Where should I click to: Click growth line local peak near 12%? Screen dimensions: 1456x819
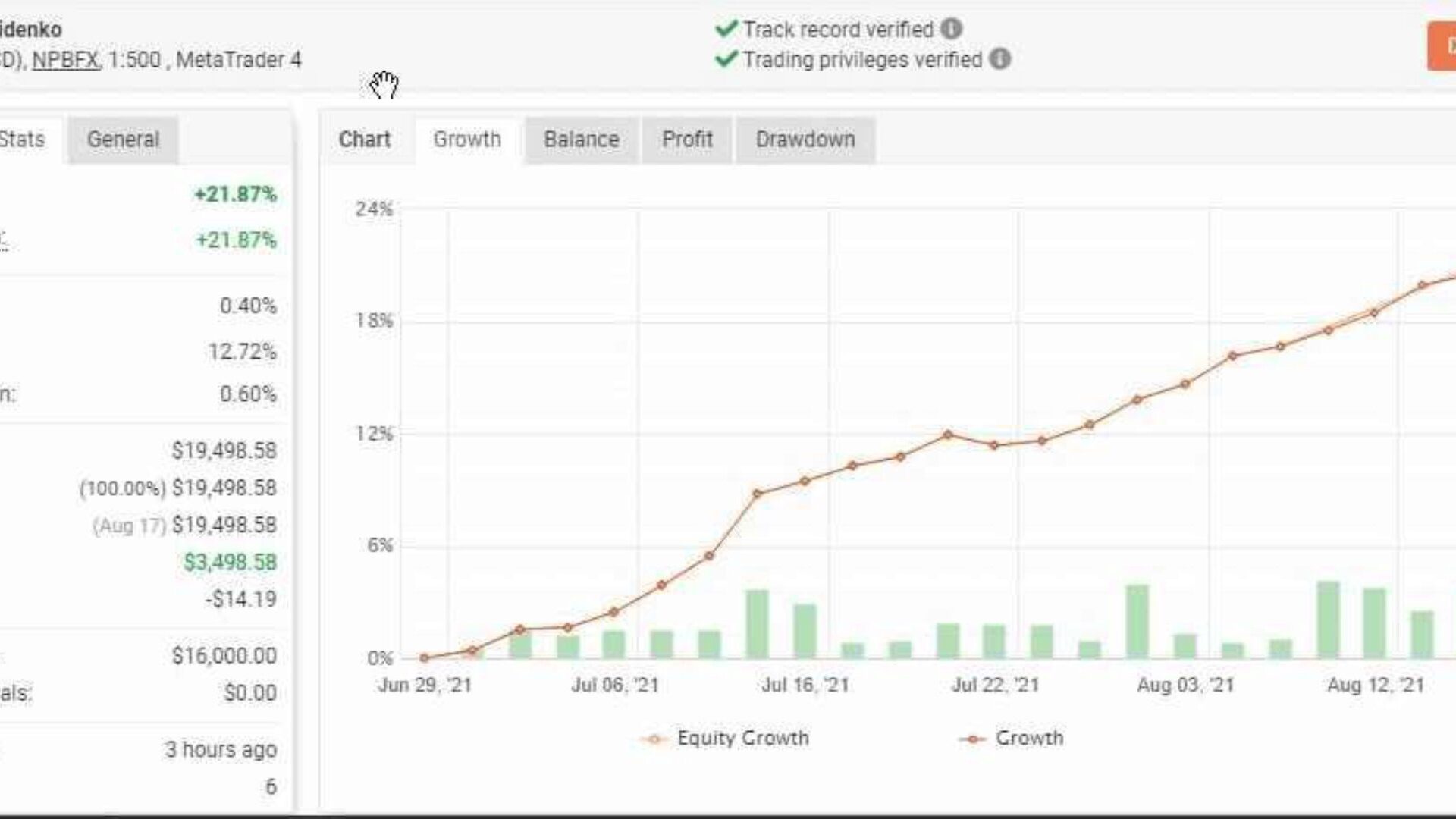coord(947,435)
